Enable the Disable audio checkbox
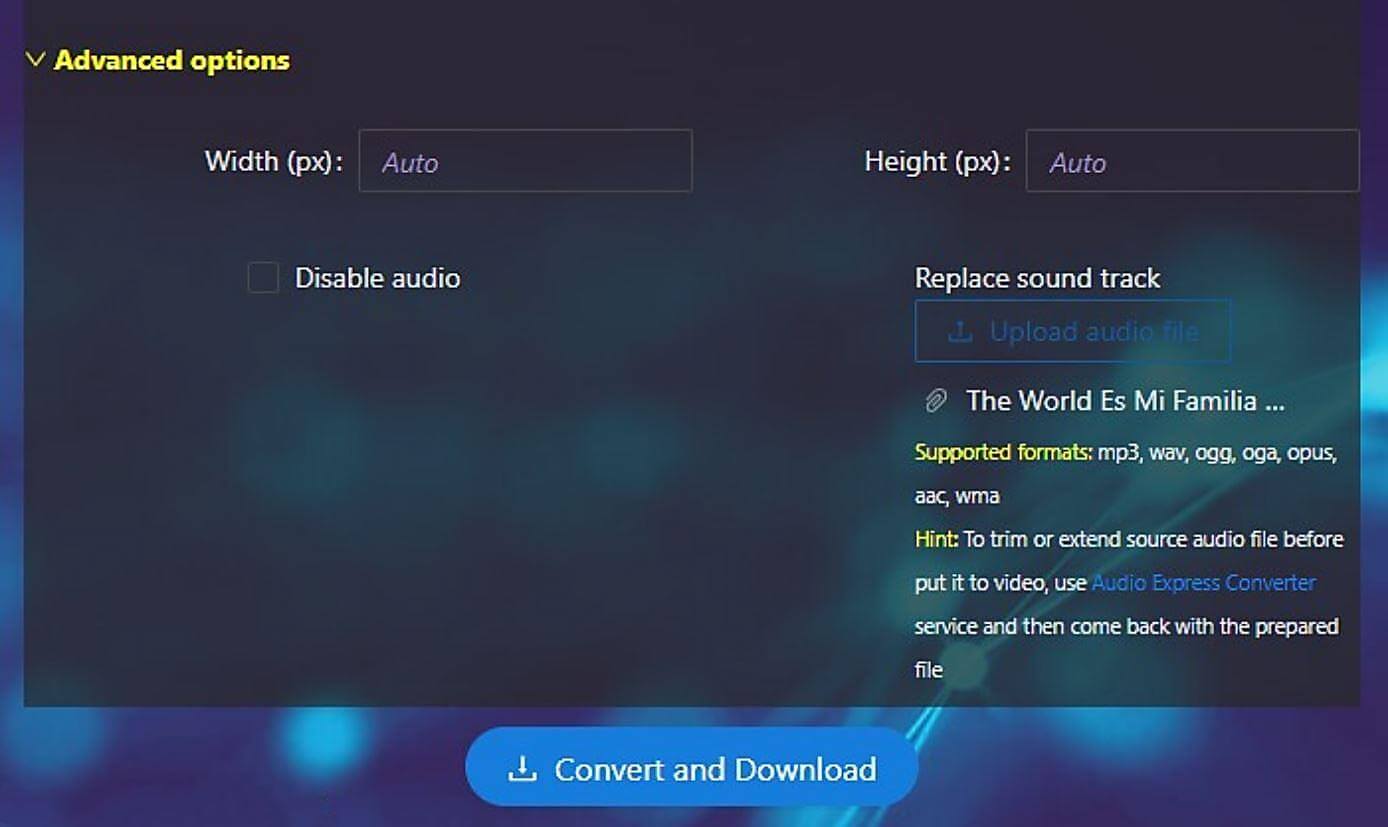 click(263, 278)
